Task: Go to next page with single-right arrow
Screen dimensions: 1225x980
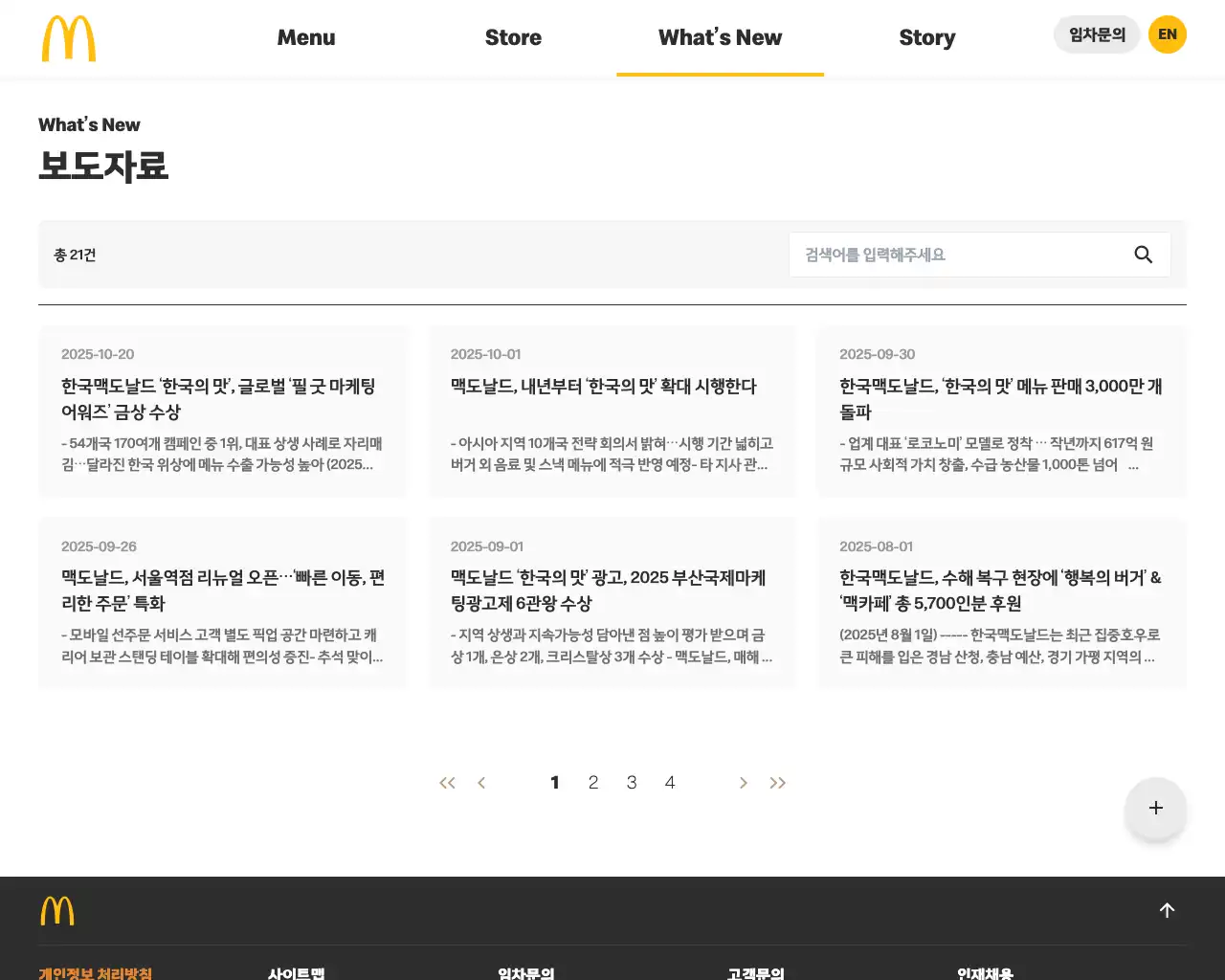Action: pos(744,783)
